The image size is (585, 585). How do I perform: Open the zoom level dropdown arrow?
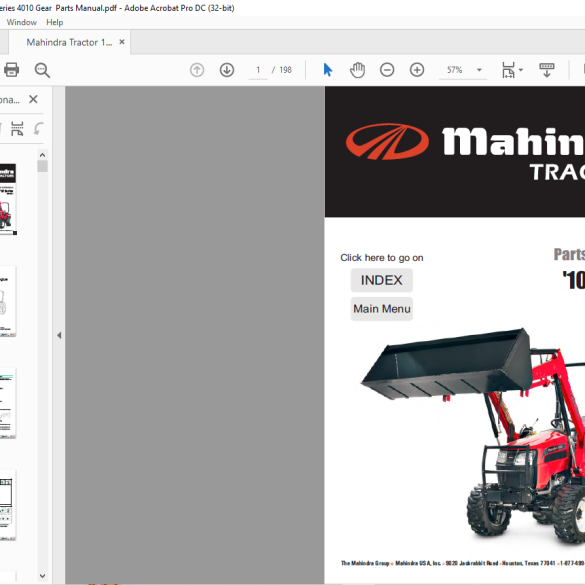(479, 70)
